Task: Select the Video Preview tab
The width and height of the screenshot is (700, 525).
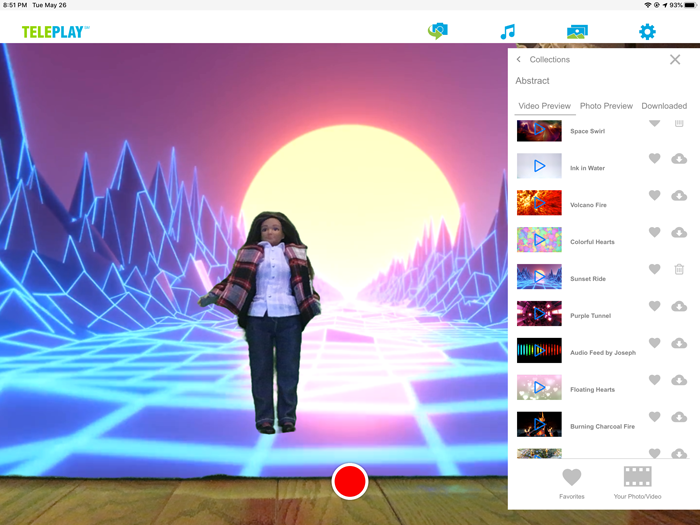Action: [x=544, y=106]
